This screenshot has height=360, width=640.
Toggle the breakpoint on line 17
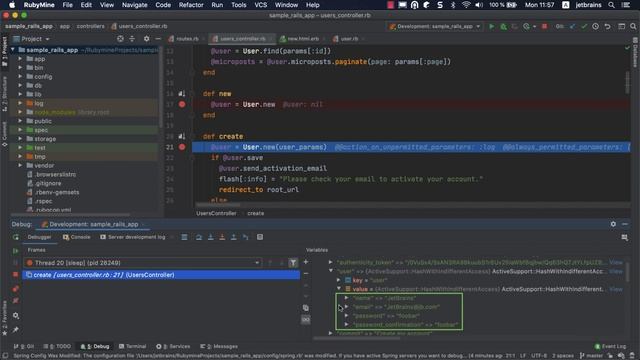click(x=182, y=104)
